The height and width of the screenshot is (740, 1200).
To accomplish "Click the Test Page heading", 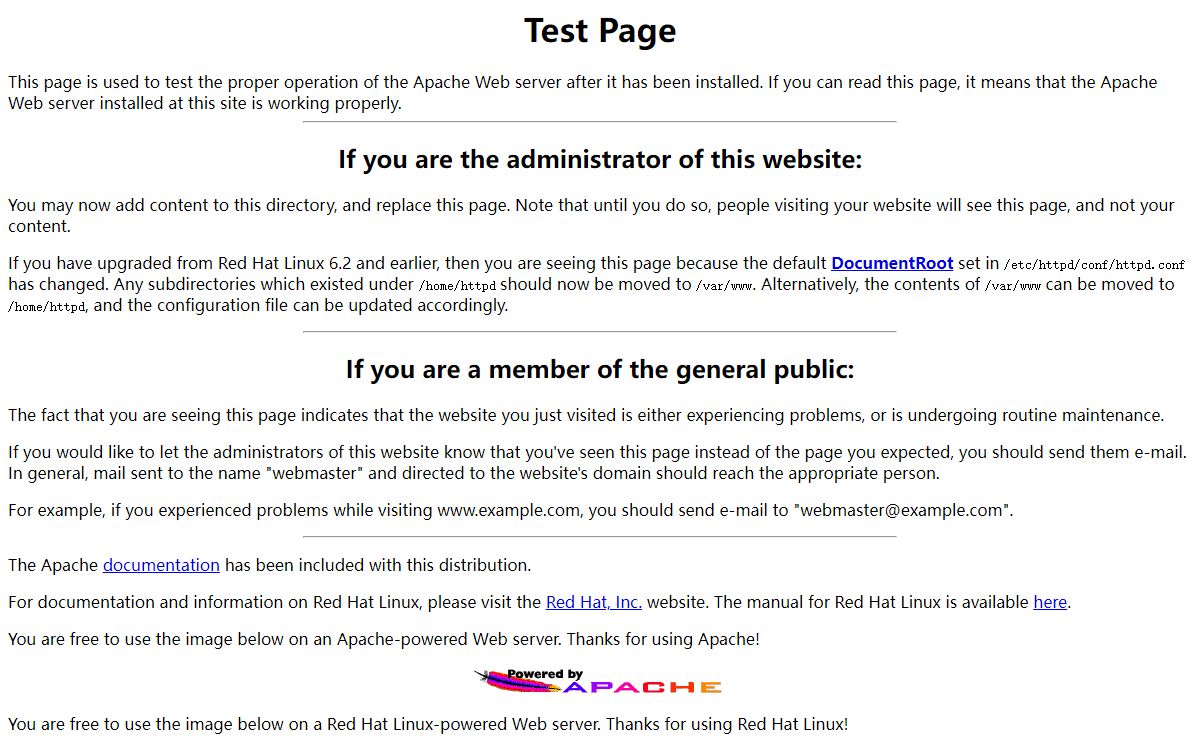I will pos(600,31).
